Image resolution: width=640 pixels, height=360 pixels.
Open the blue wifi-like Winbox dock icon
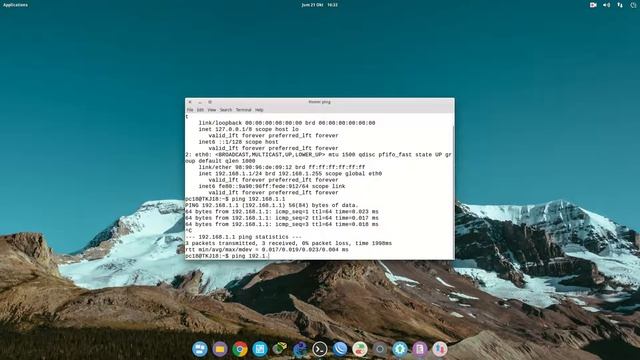tap(340, 349)
